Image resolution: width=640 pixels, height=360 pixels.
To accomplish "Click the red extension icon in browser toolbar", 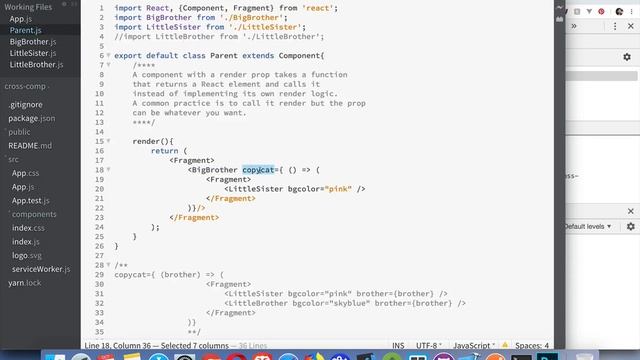I will (601, 11).
